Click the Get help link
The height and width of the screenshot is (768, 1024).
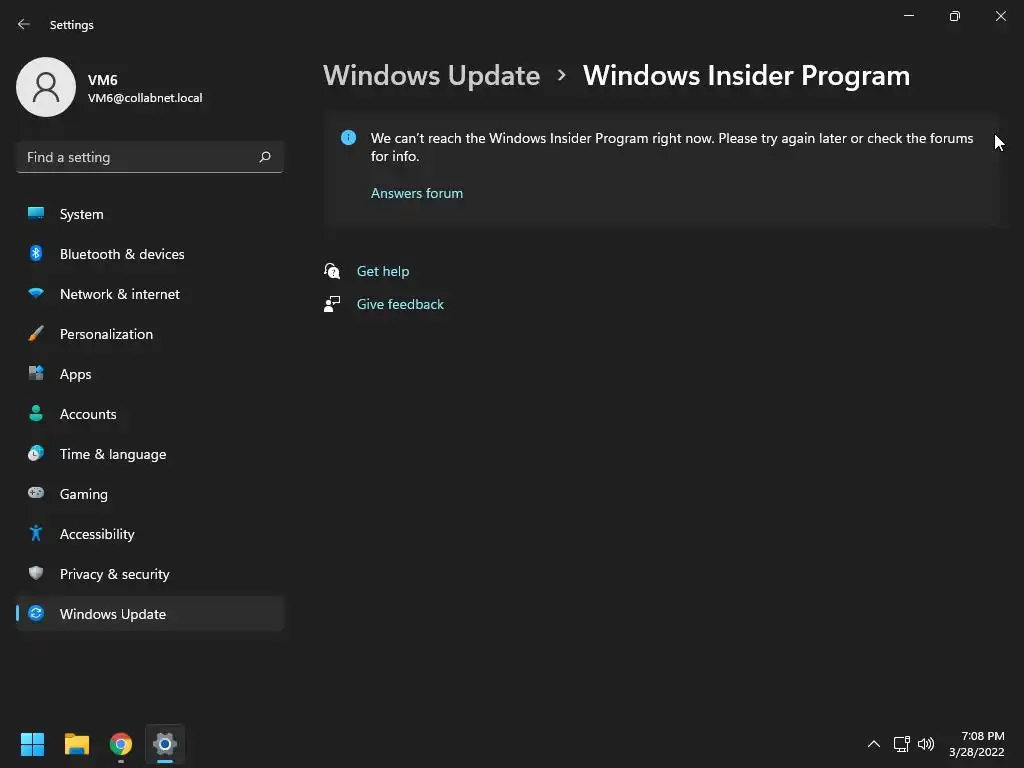(x=383, y=271)
